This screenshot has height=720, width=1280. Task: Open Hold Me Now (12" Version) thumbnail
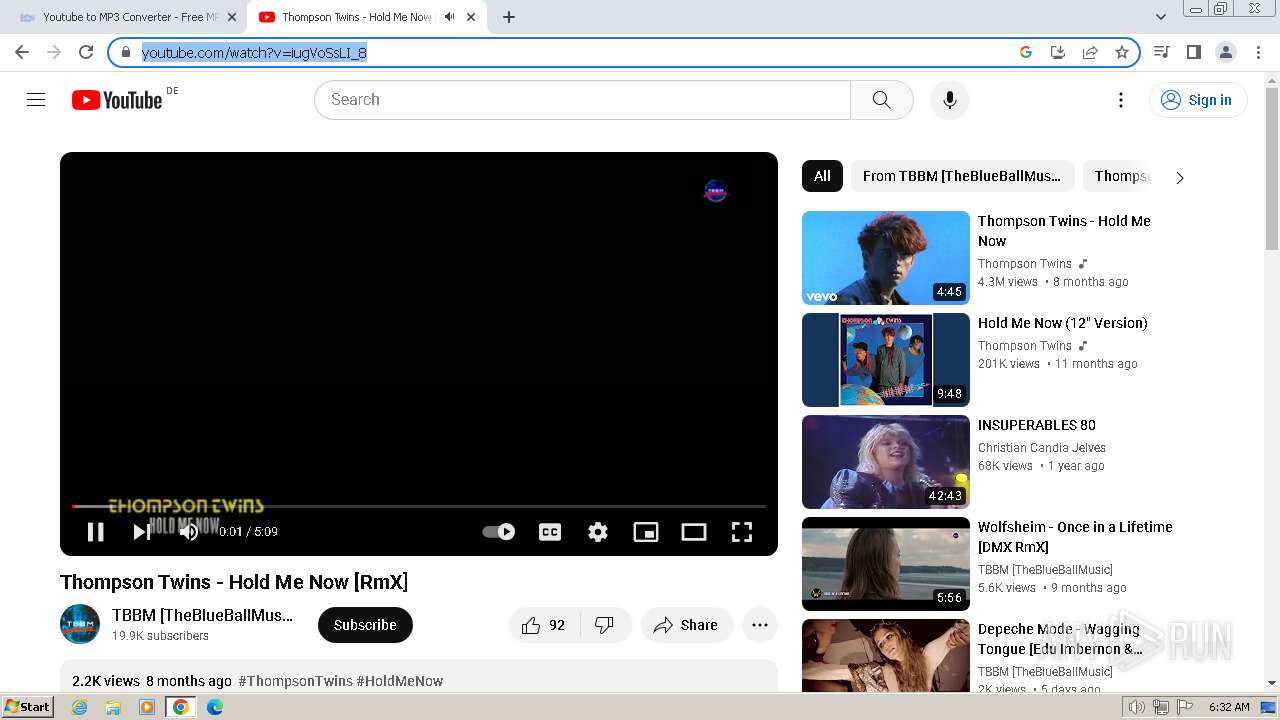tap(886, 360)
